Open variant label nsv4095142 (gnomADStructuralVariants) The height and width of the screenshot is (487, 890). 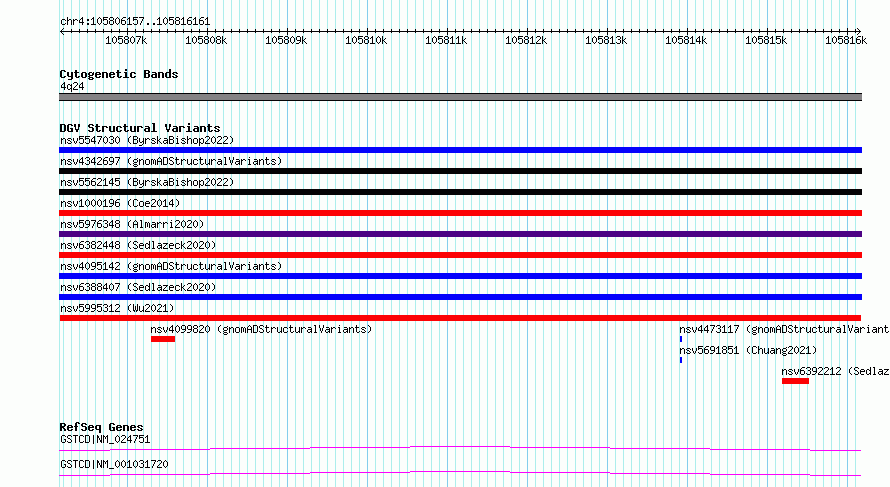point(171,266)
